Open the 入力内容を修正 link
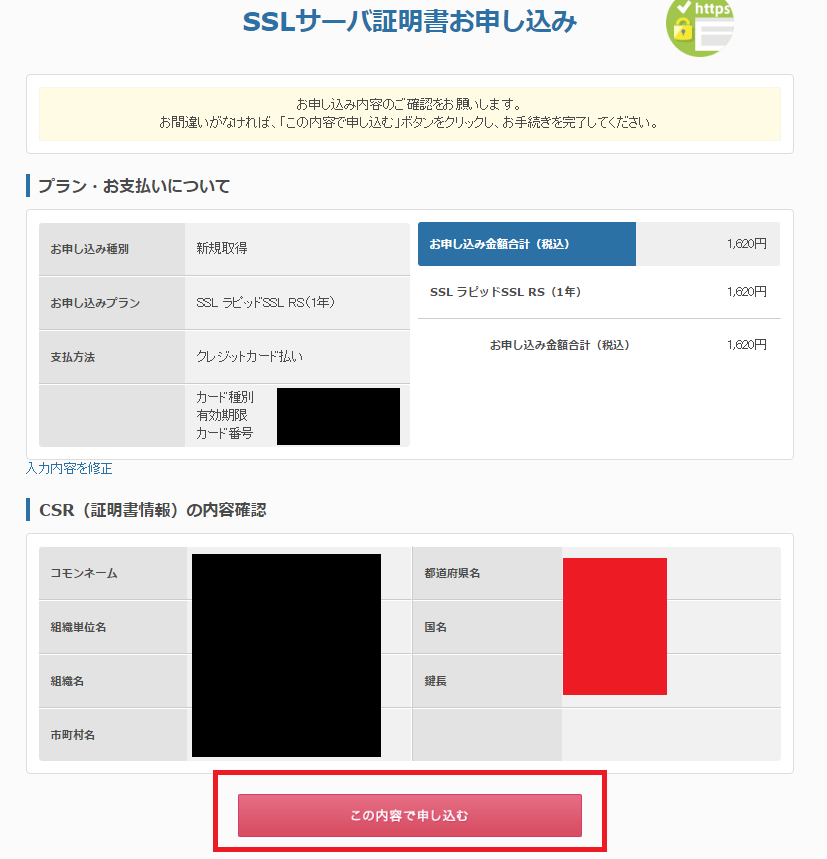 [x=69, y=468]
